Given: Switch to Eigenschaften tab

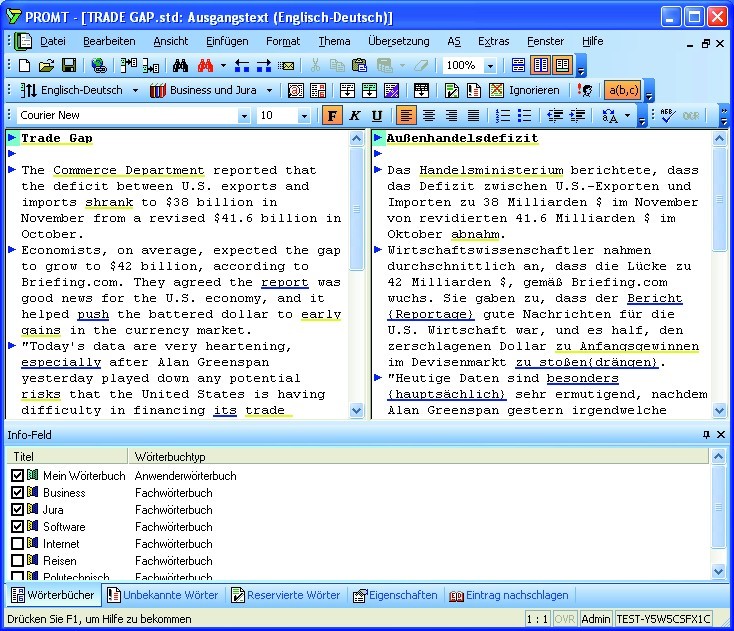Looking at the screenshot, I should (x=395, y=595).
